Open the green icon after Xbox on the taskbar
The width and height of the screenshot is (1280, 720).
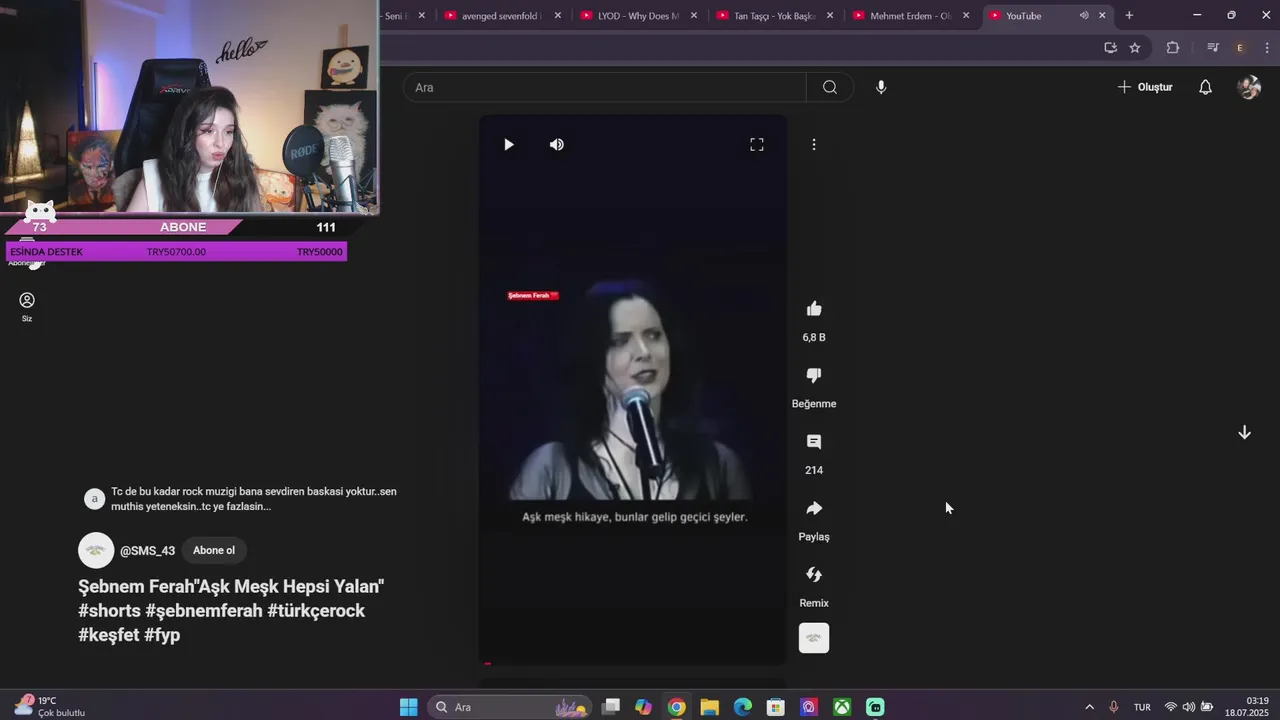[x=875, y=707]
